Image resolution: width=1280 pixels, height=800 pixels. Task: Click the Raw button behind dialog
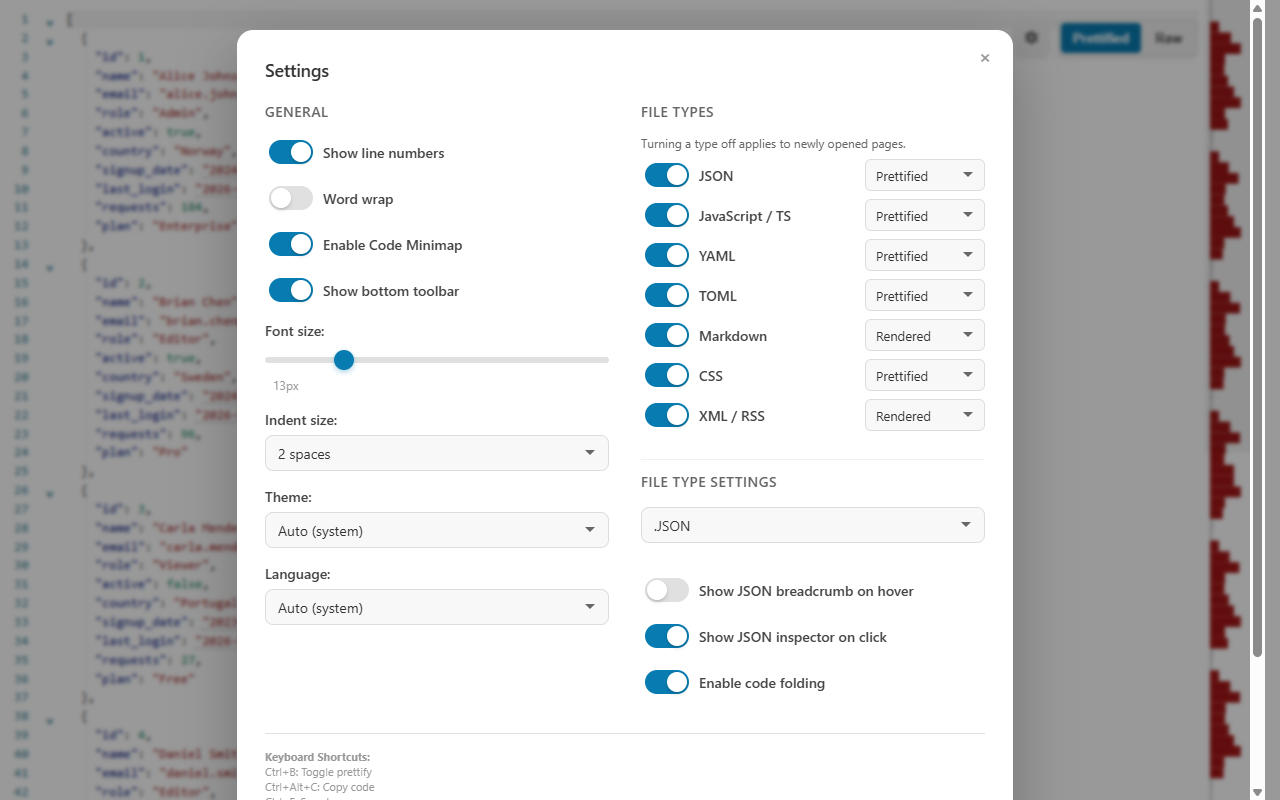coord(1168,38)
